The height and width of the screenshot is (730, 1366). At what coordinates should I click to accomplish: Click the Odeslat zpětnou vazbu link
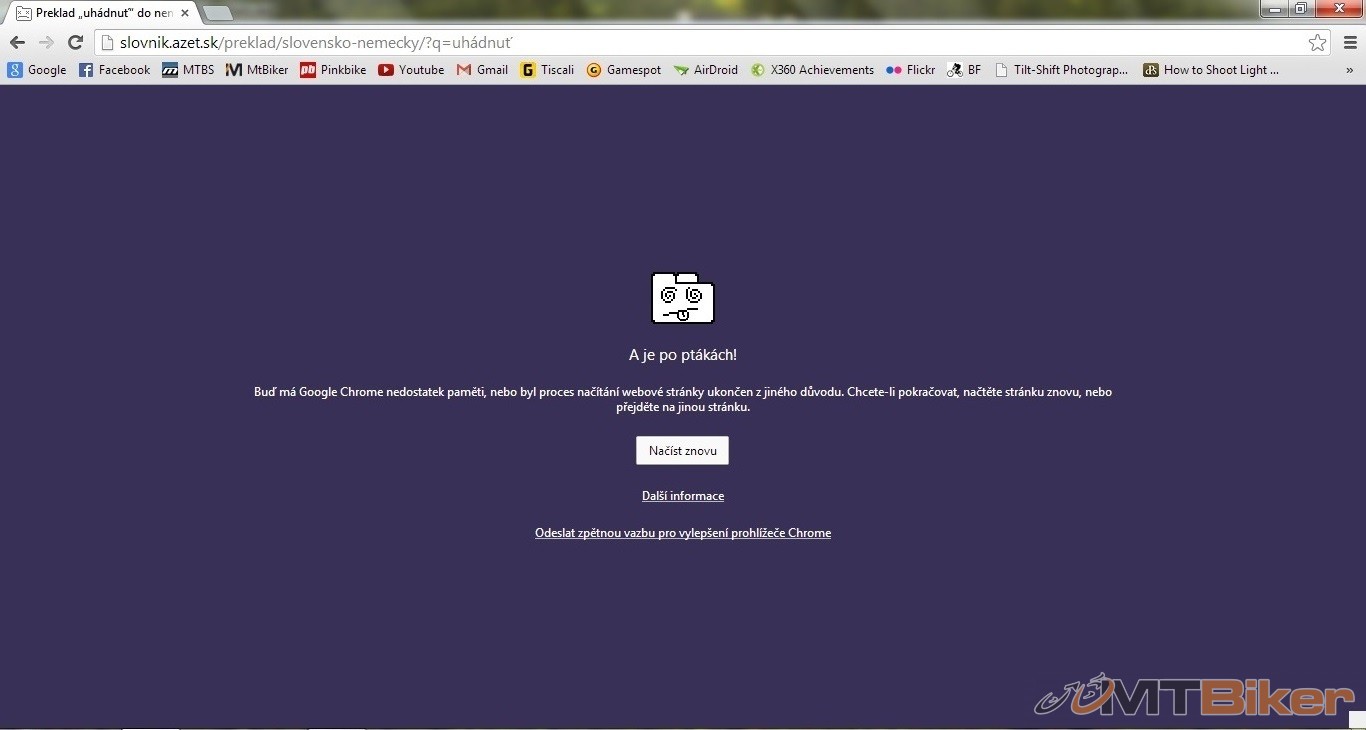coord(683,533)
